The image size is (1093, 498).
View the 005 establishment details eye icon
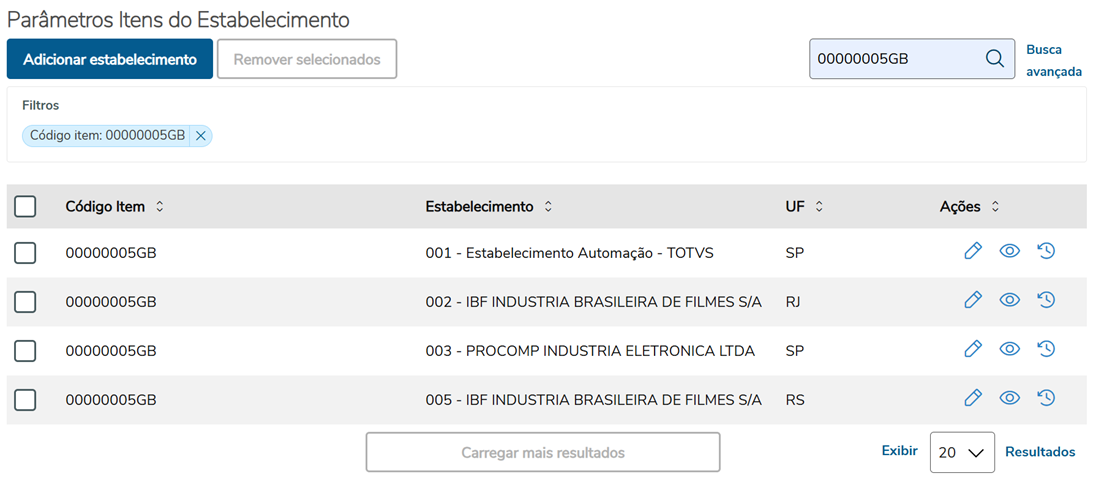(x=1009, y=398)
